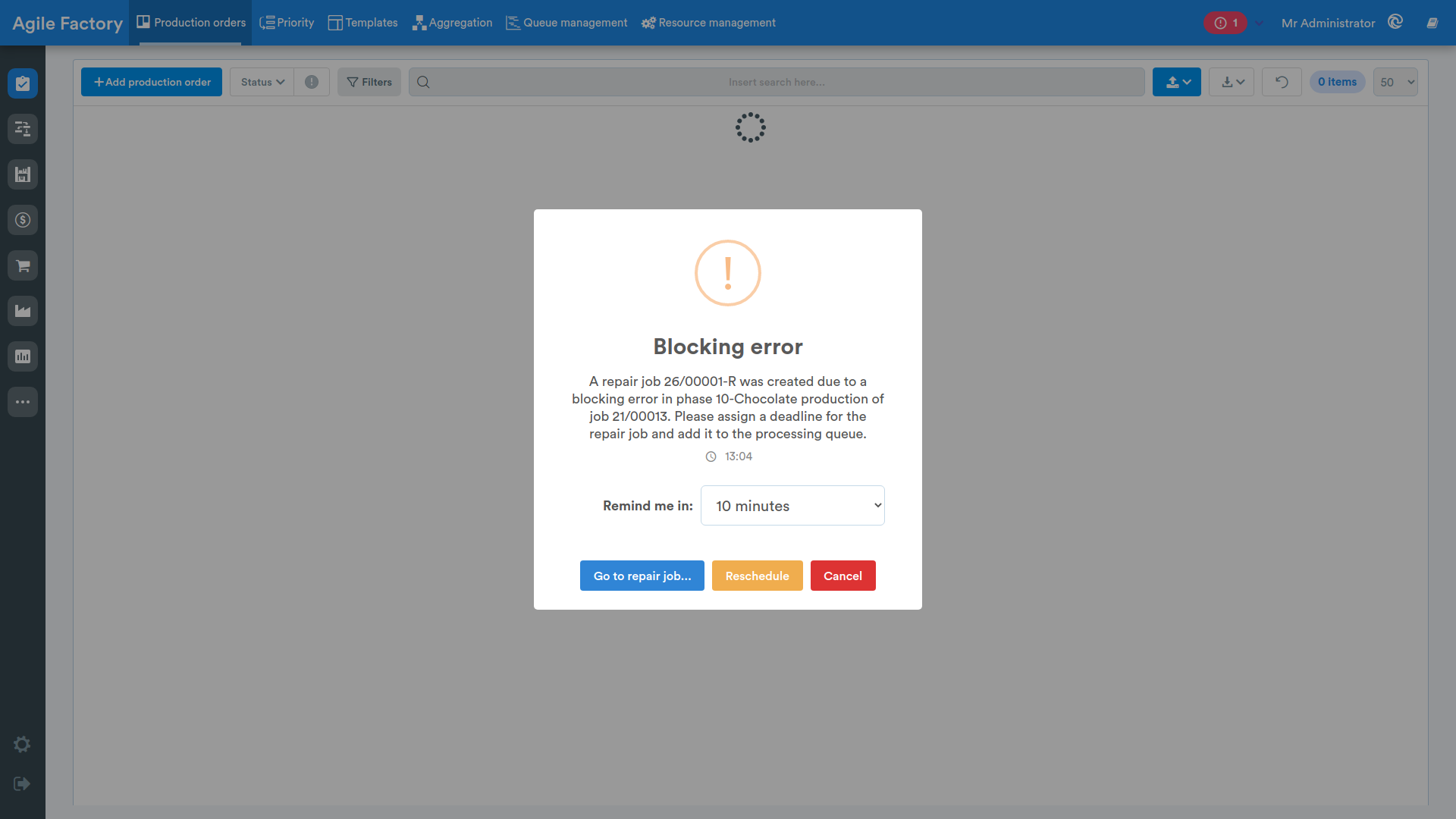
Task: Open the bar chart reports sidebar icon
Action: [23, 356]
